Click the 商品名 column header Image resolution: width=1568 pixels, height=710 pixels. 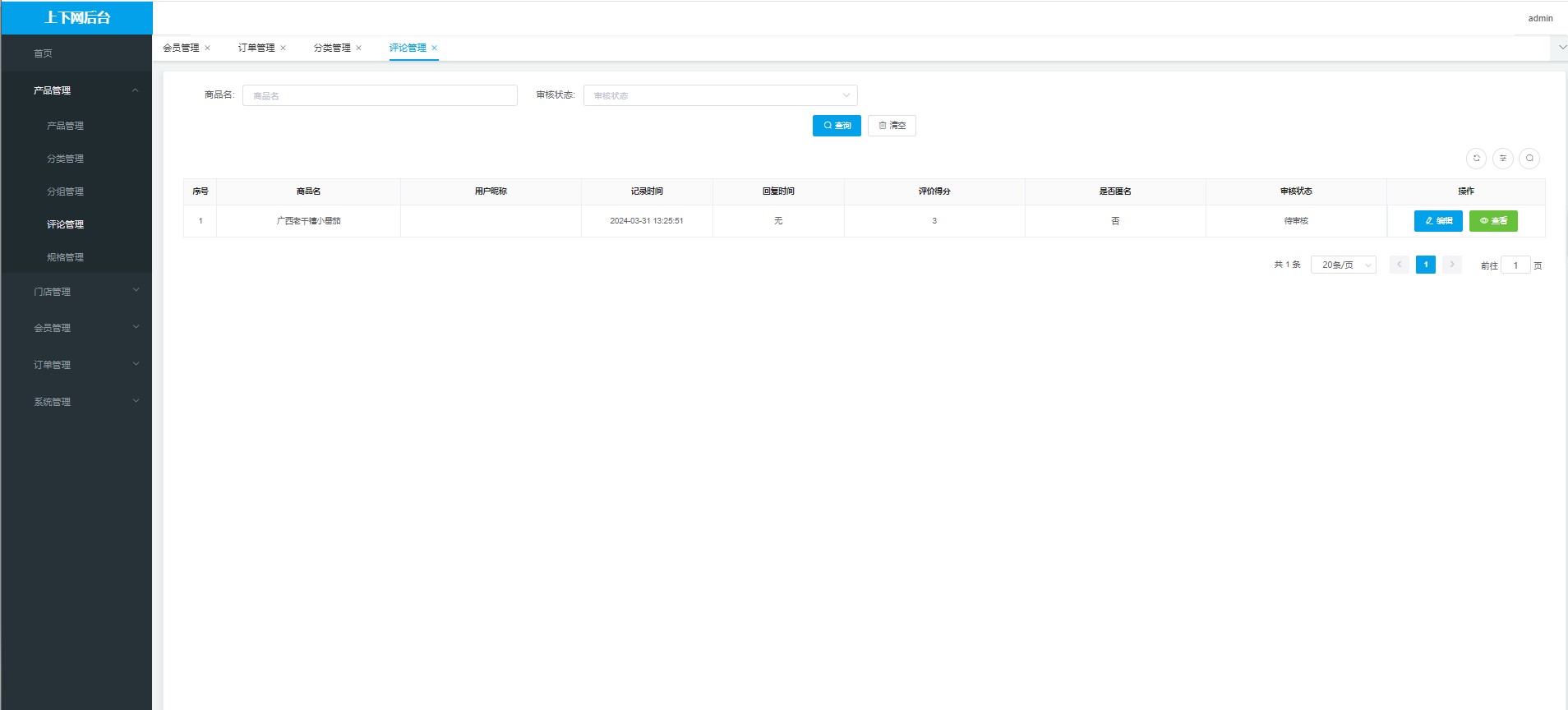point(308,191)
